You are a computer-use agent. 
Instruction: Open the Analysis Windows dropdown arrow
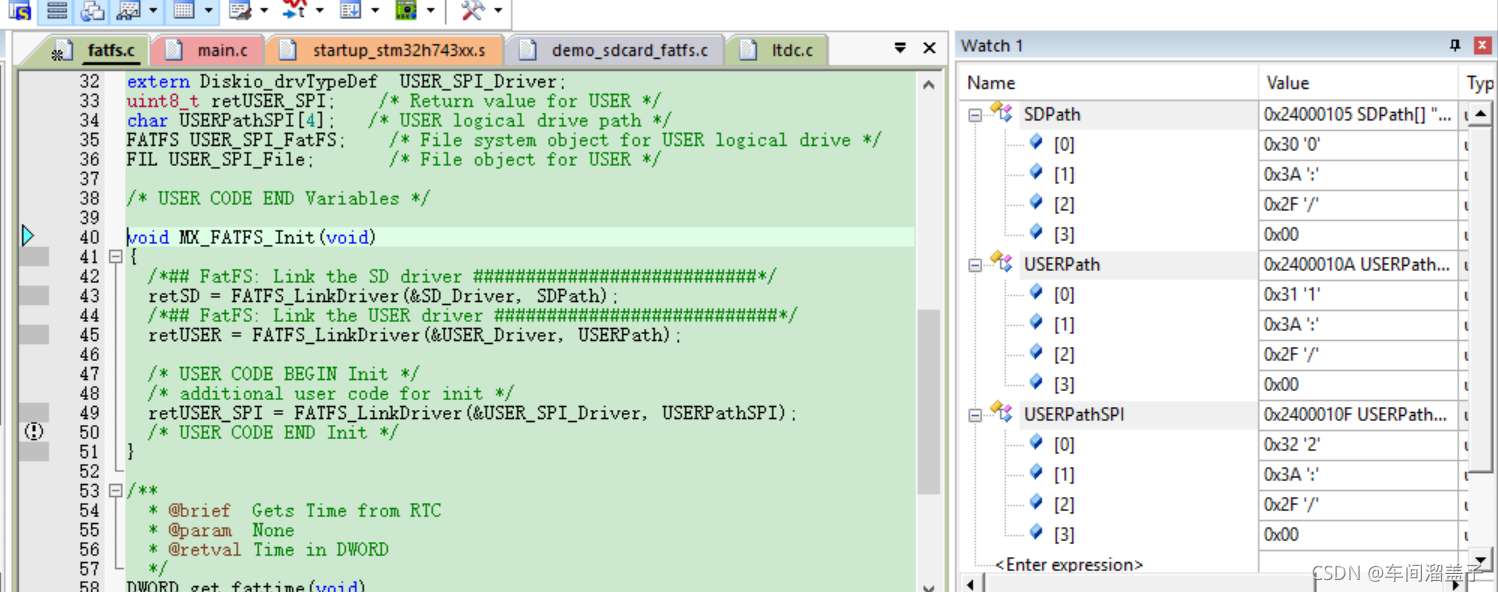tap(319, 11)
